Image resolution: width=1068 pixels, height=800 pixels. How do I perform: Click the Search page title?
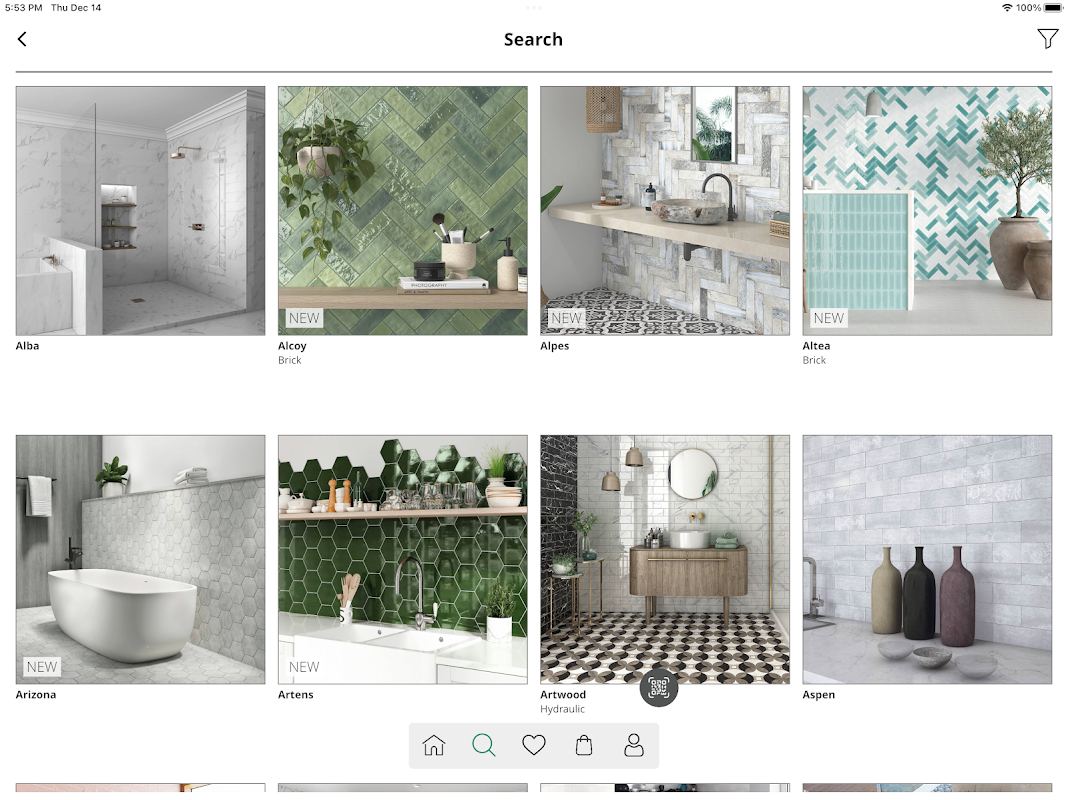tap(533, 39)
